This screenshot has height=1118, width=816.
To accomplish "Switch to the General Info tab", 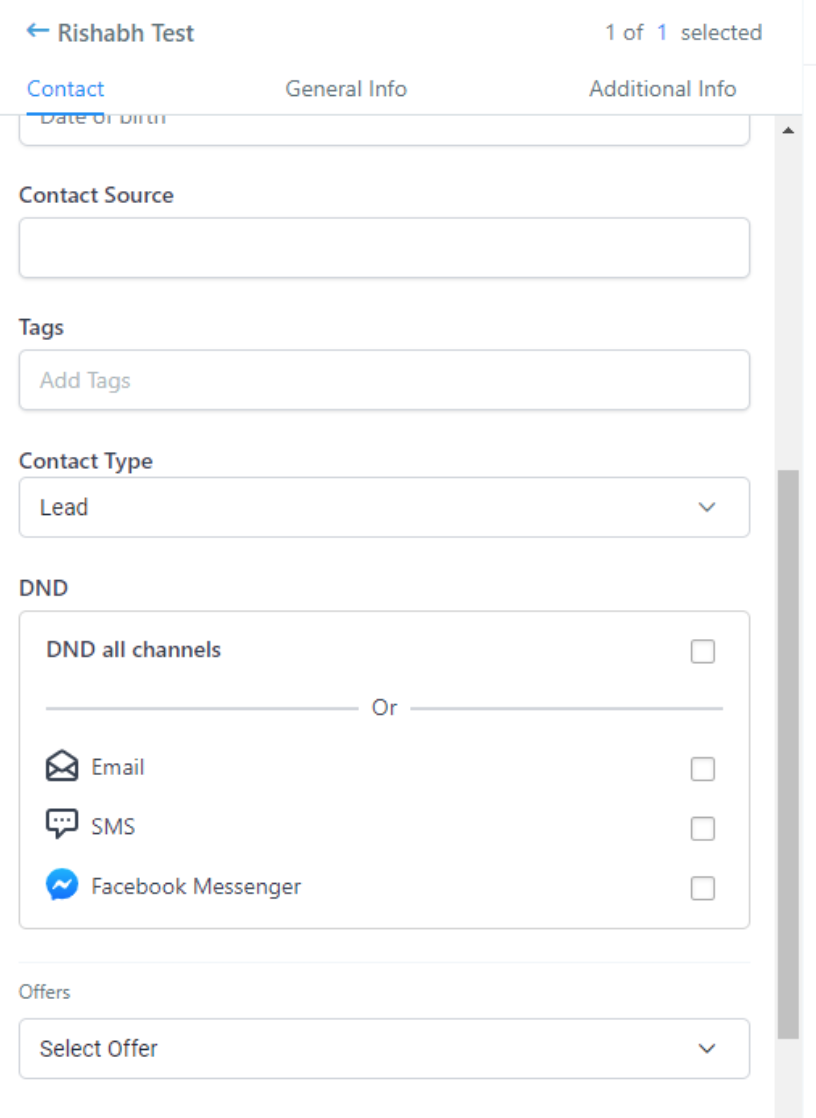I will (346, 89).
